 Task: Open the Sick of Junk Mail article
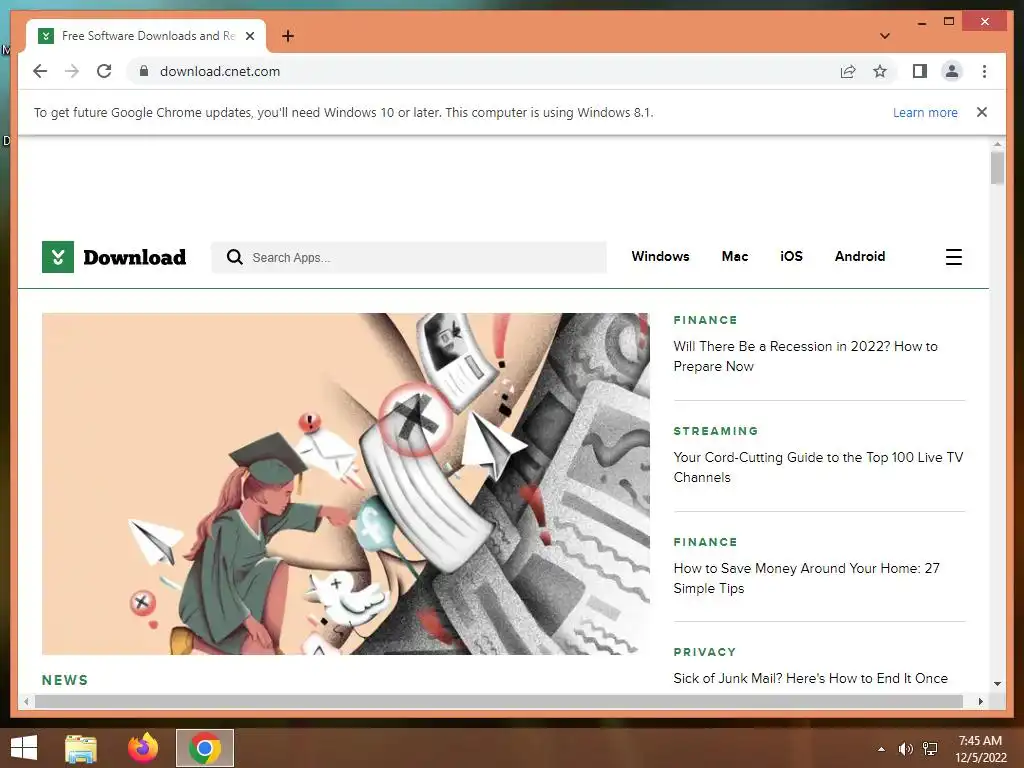click(x=810, y=679)
